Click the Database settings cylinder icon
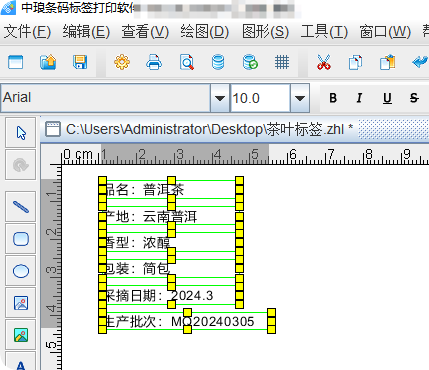 tap(218, 62)
